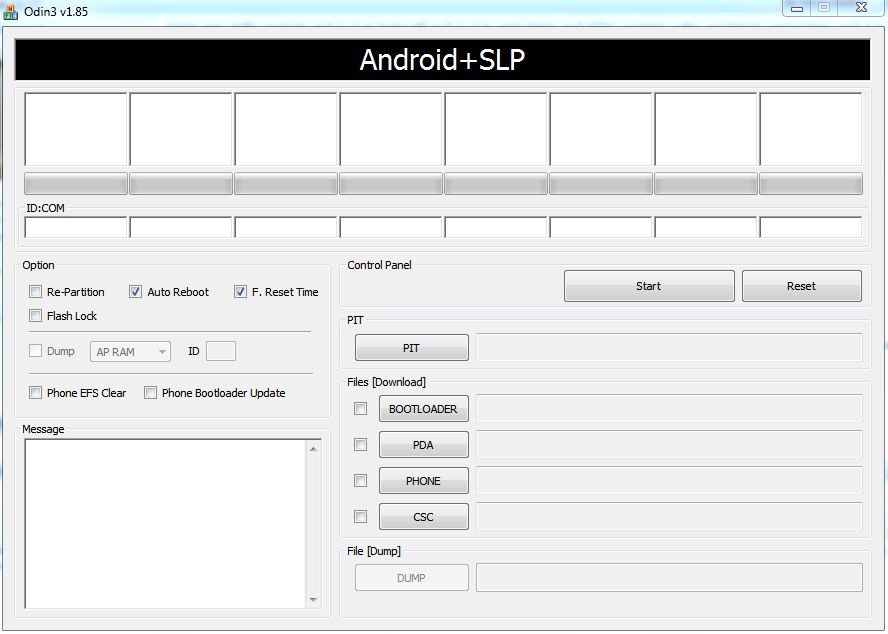Click the first ID:COM port field
The width and height of the screenshot is (888, 634).
76,227
